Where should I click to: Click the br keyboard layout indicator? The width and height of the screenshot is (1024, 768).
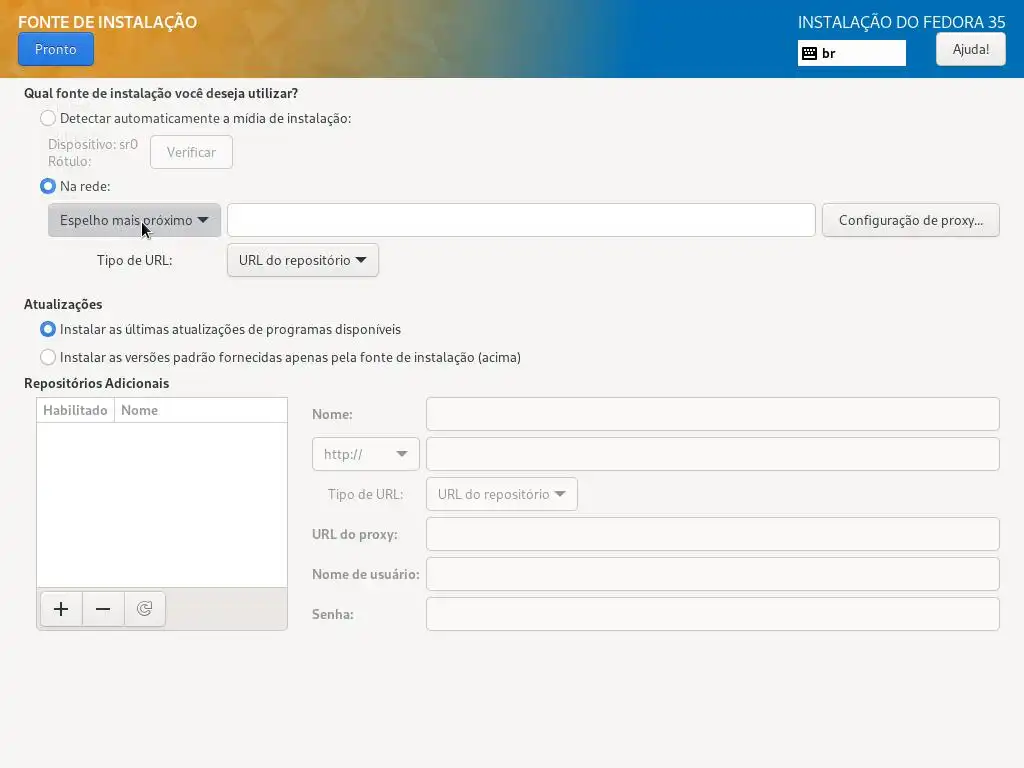coord(852,54)
